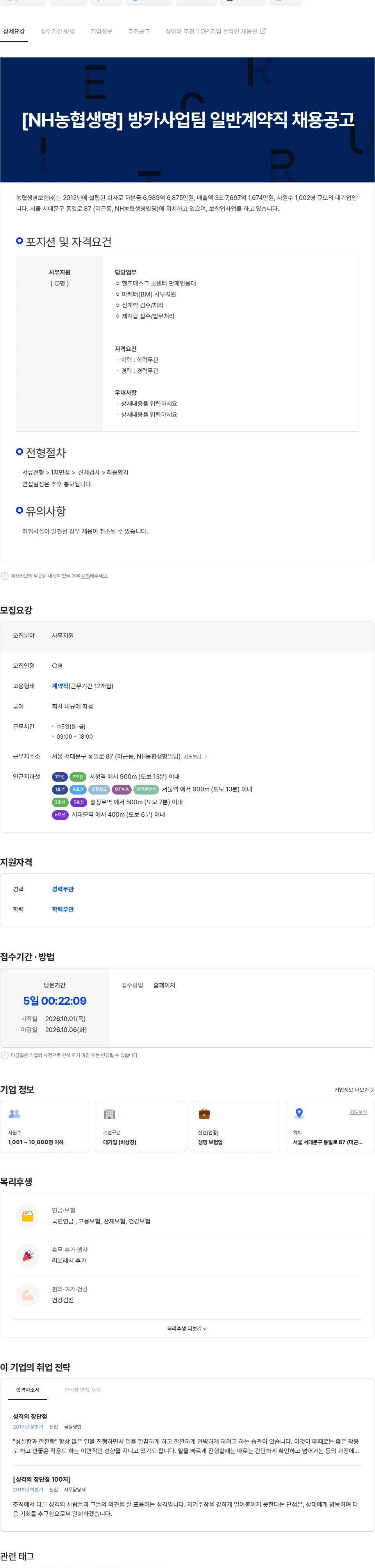Click the remaining time 5일 00:22:09
The image size is (375, 1568).
(55, 1001)
